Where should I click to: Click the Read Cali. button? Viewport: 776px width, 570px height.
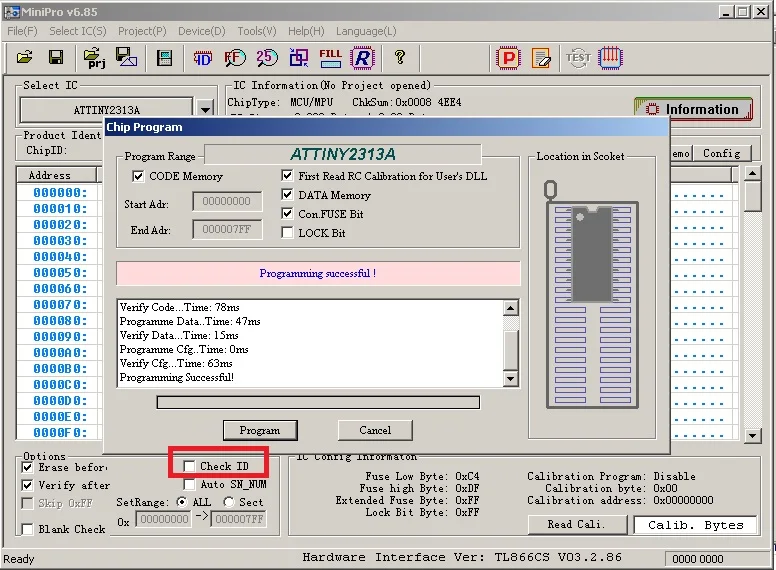pyautogui.click(x=577, y=524)
